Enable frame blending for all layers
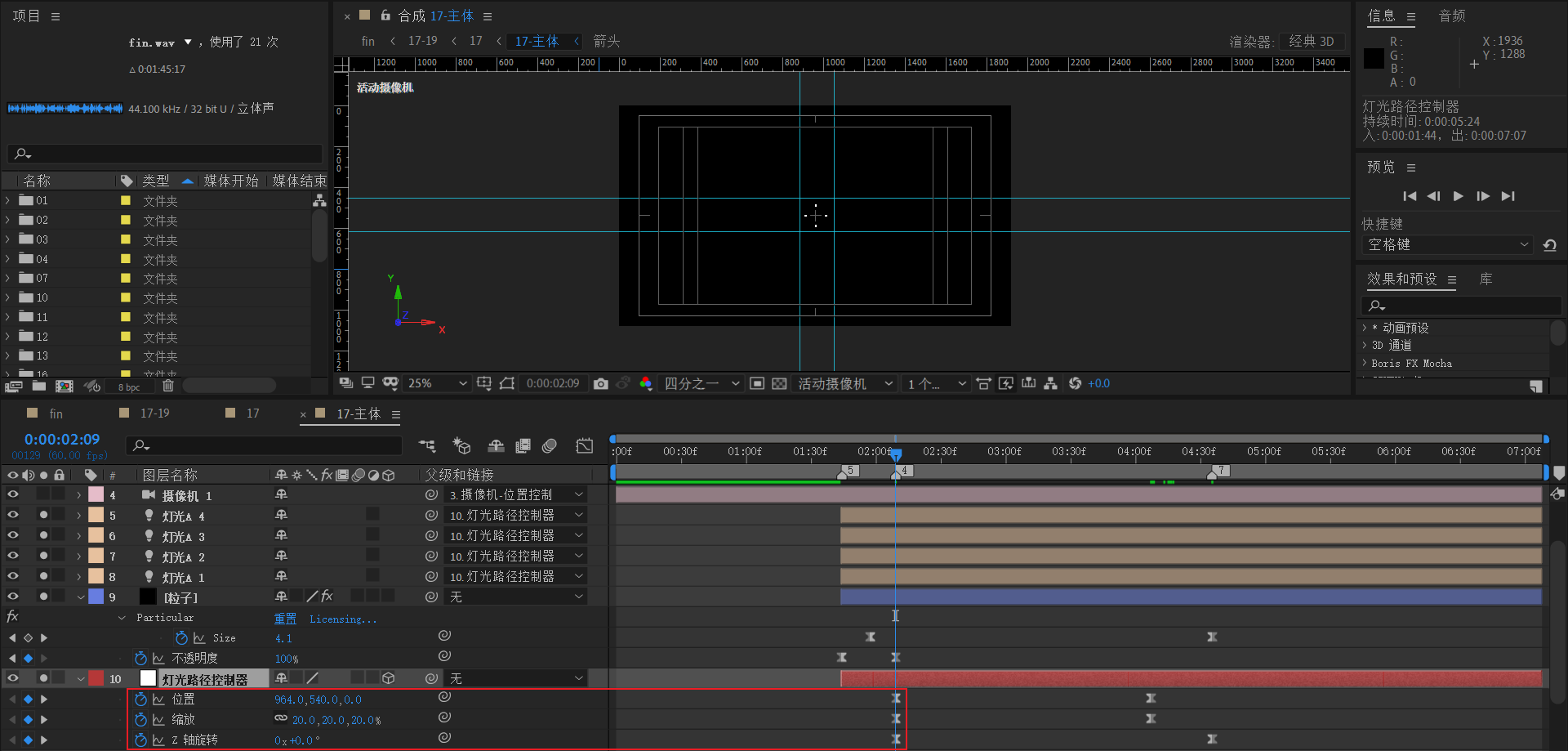Screen dimensions: 1568x751 pyautogui.click(x=523, y=445)
